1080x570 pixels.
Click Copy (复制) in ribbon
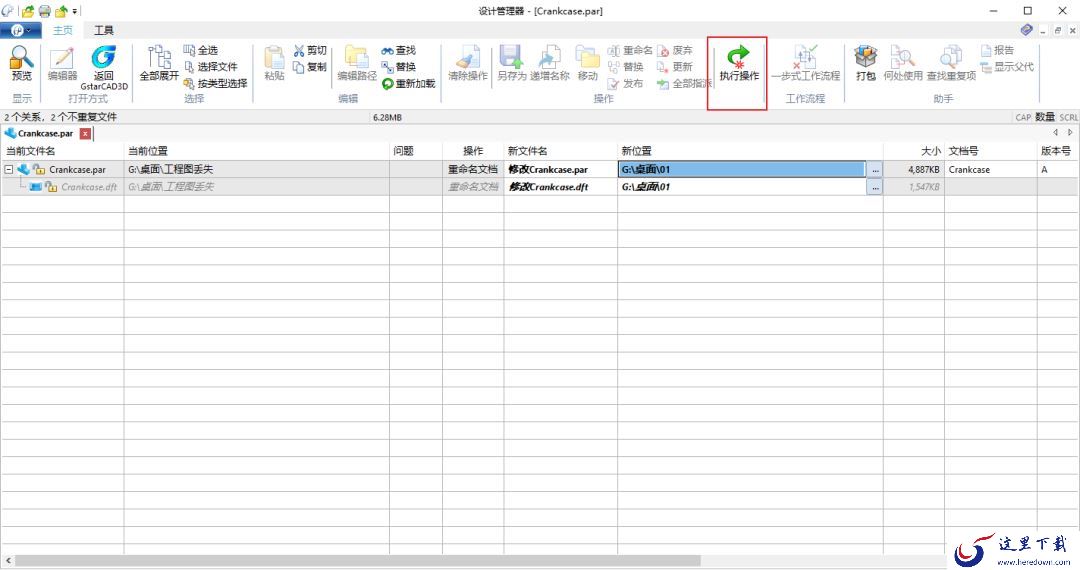pyautogui.click(x=310, y=67)
